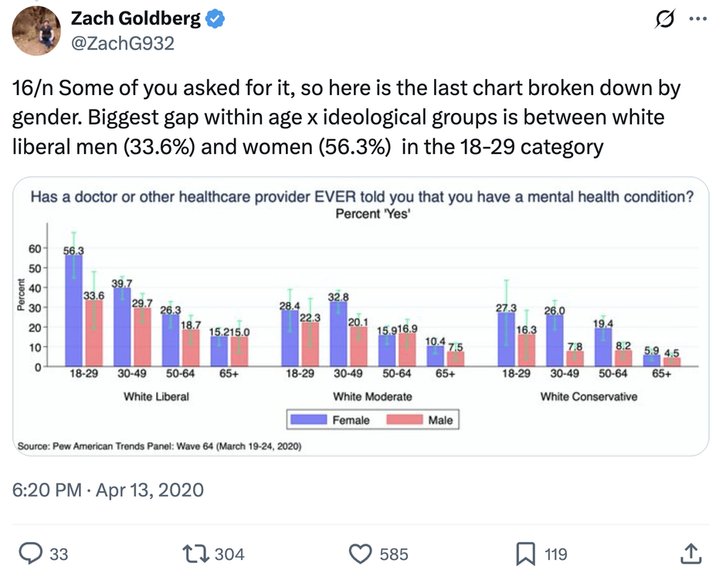Image resolution: width=726 pixels, height=587 pixels.
Task: Like the tweet with the heart icon
Action: pos(360,554)
